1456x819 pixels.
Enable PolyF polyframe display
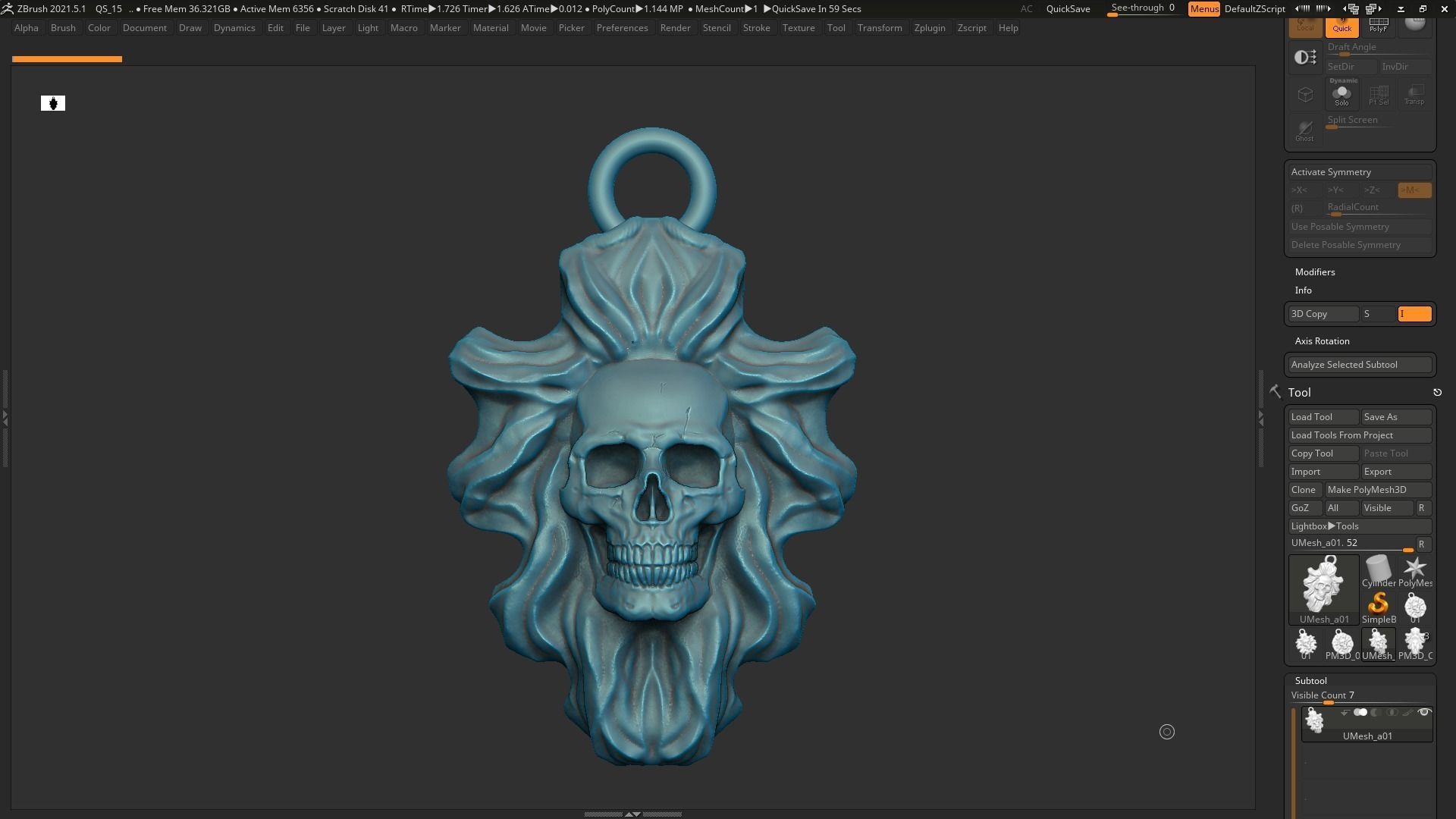click(x=1378, y=27)
